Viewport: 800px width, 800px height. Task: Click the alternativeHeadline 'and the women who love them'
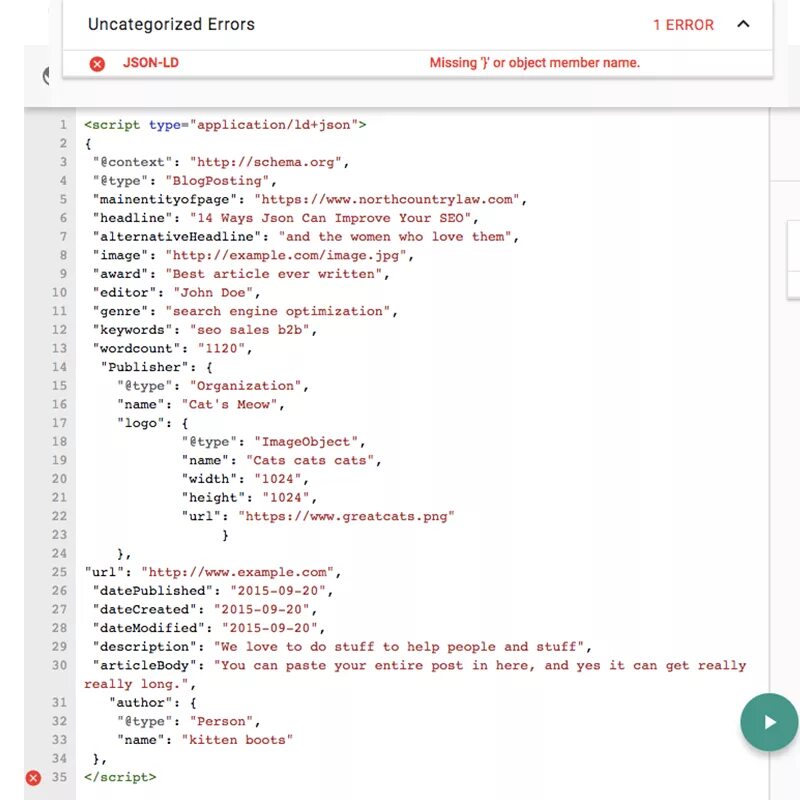394,237
